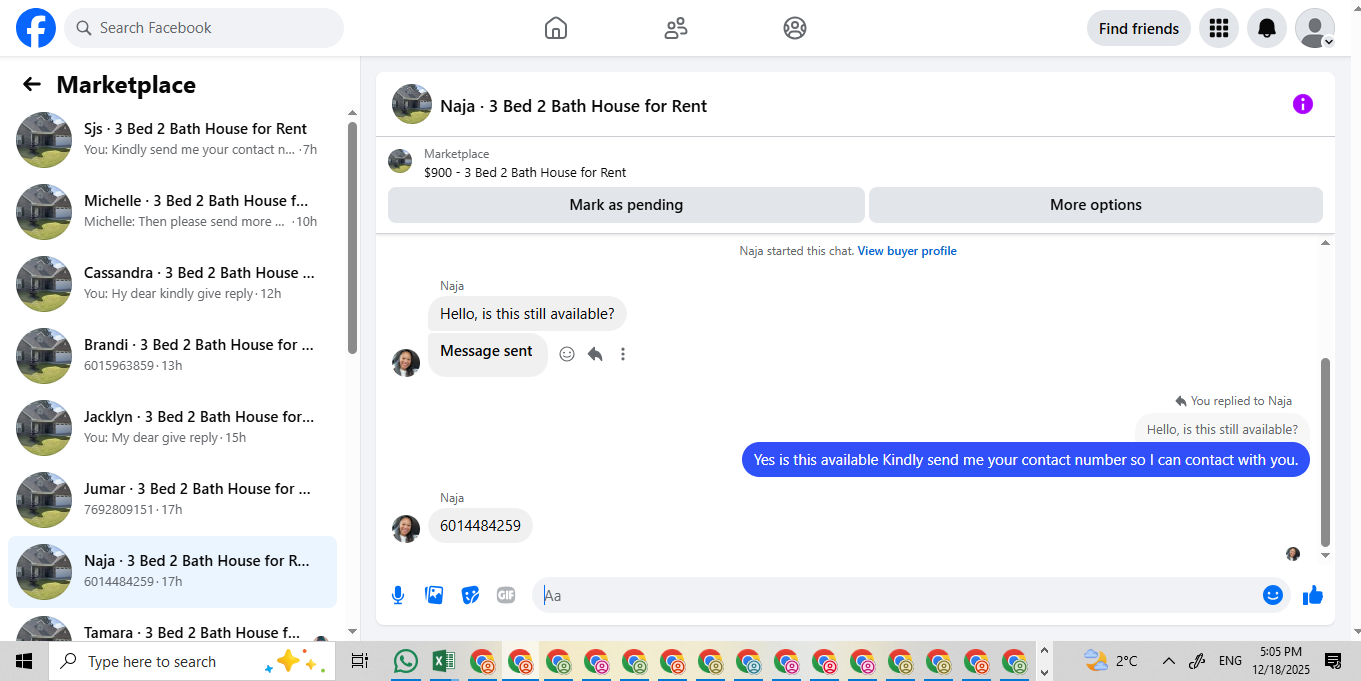The image size is (1361, 681).
Task: Open the View buyer profile link
Action: pos(907,251)
